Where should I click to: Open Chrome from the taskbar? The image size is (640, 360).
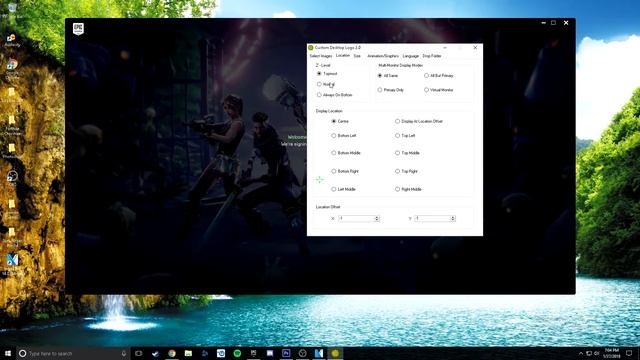coord(172,353)
